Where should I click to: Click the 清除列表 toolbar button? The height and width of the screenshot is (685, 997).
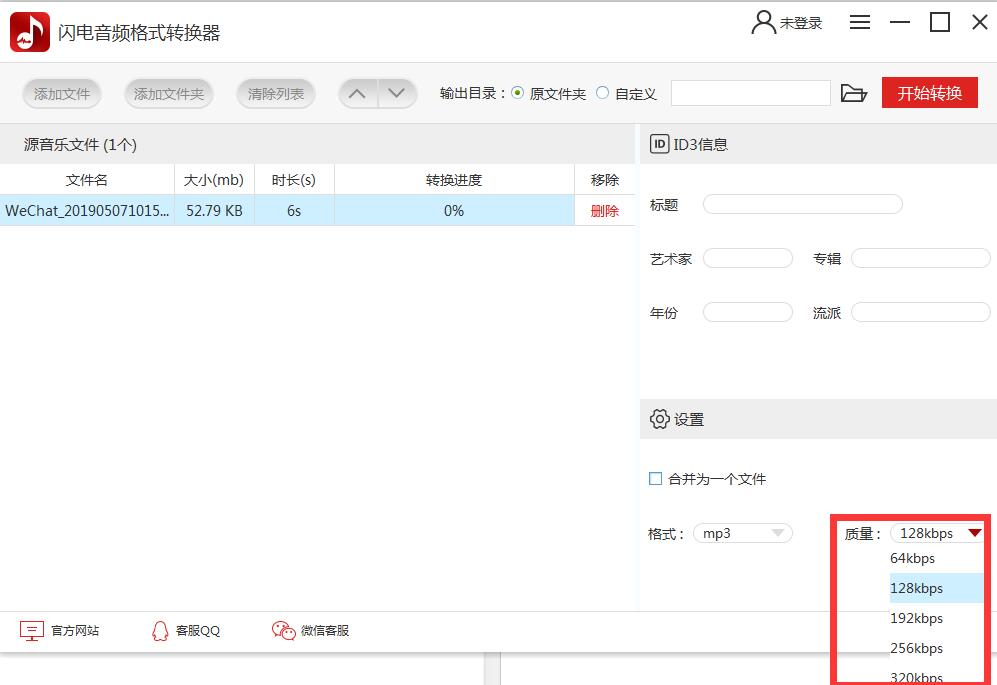pyautogui.click(x=276, y=92)
